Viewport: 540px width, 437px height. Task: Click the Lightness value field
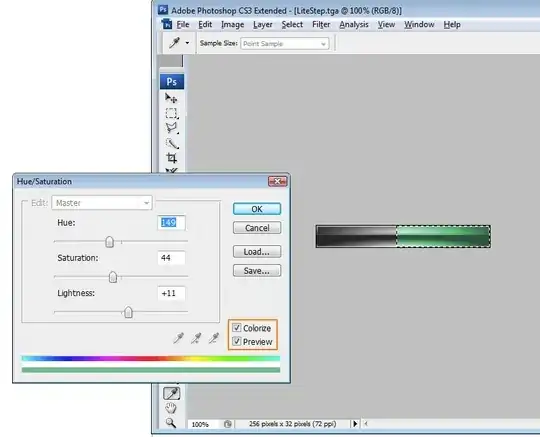click(x=172, y=293)
